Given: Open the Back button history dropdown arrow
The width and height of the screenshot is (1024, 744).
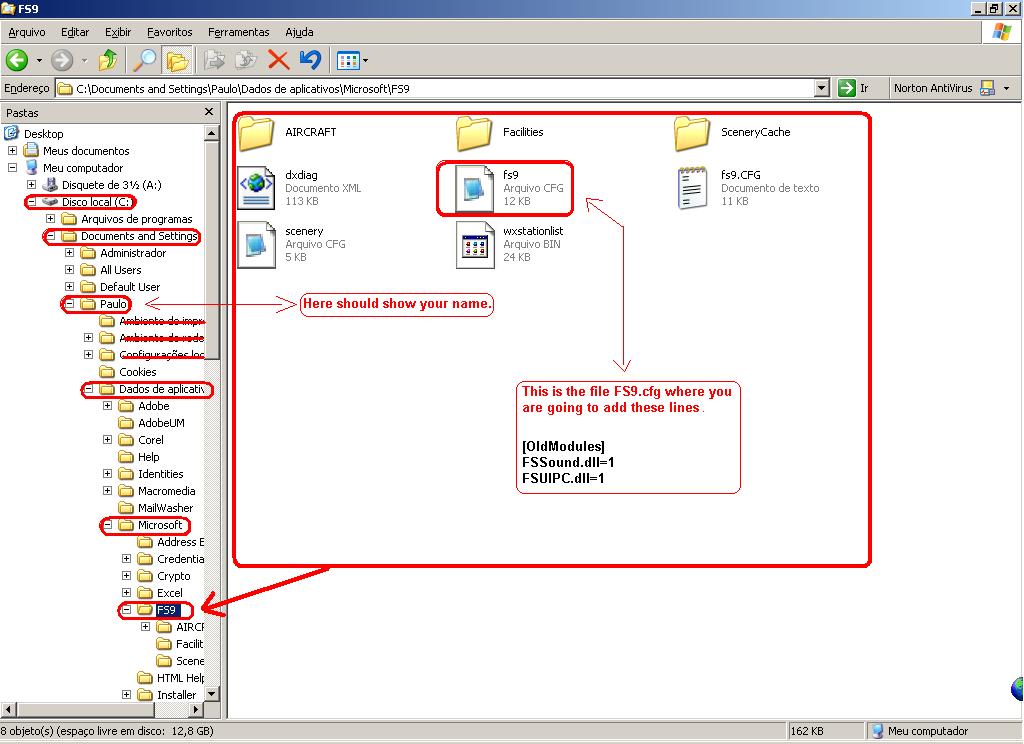Looking at the screenshot, I should coord(39,61).
